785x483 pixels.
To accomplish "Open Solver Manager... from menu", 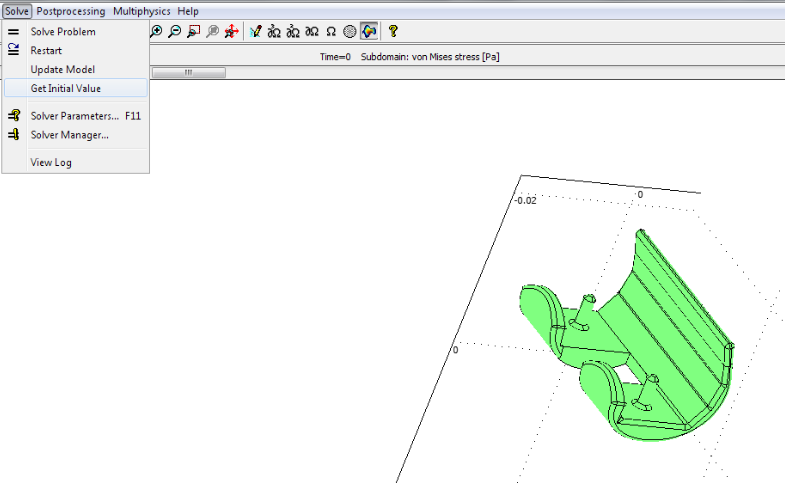I will tap(76, 135).
